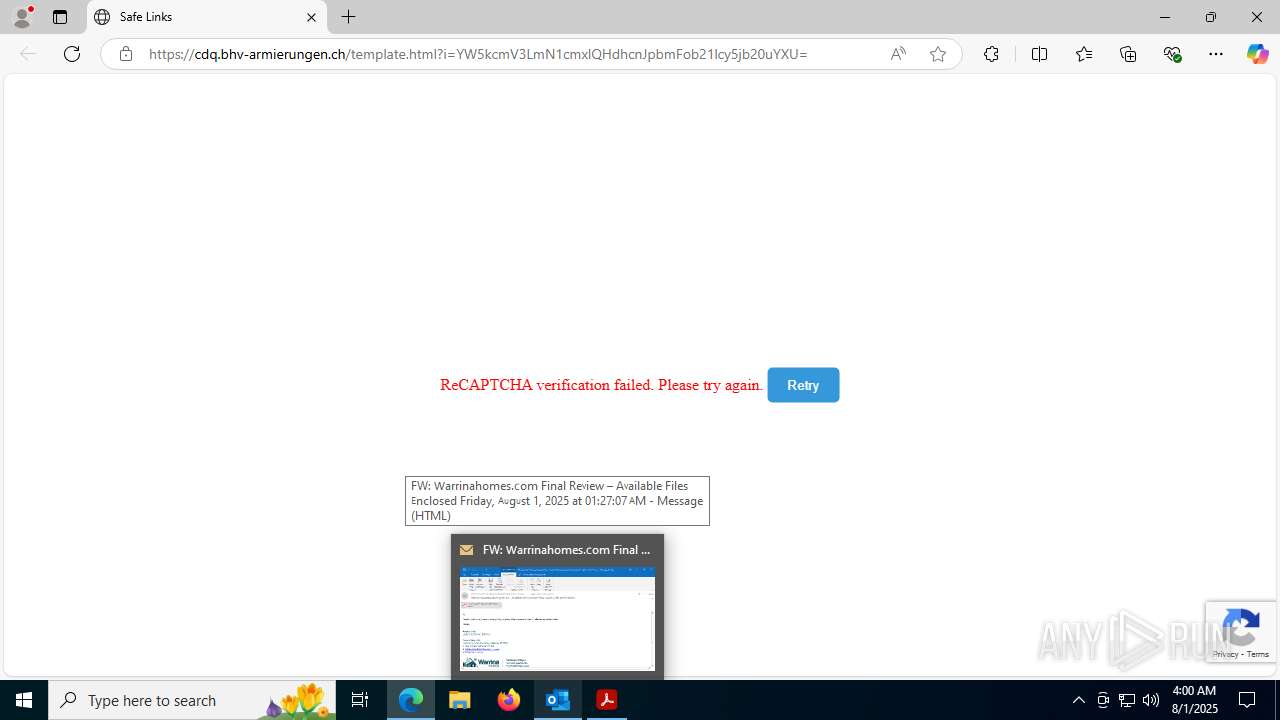Open Task View button
Viewport: 1280px width, 720px height.
pos(360,700)
